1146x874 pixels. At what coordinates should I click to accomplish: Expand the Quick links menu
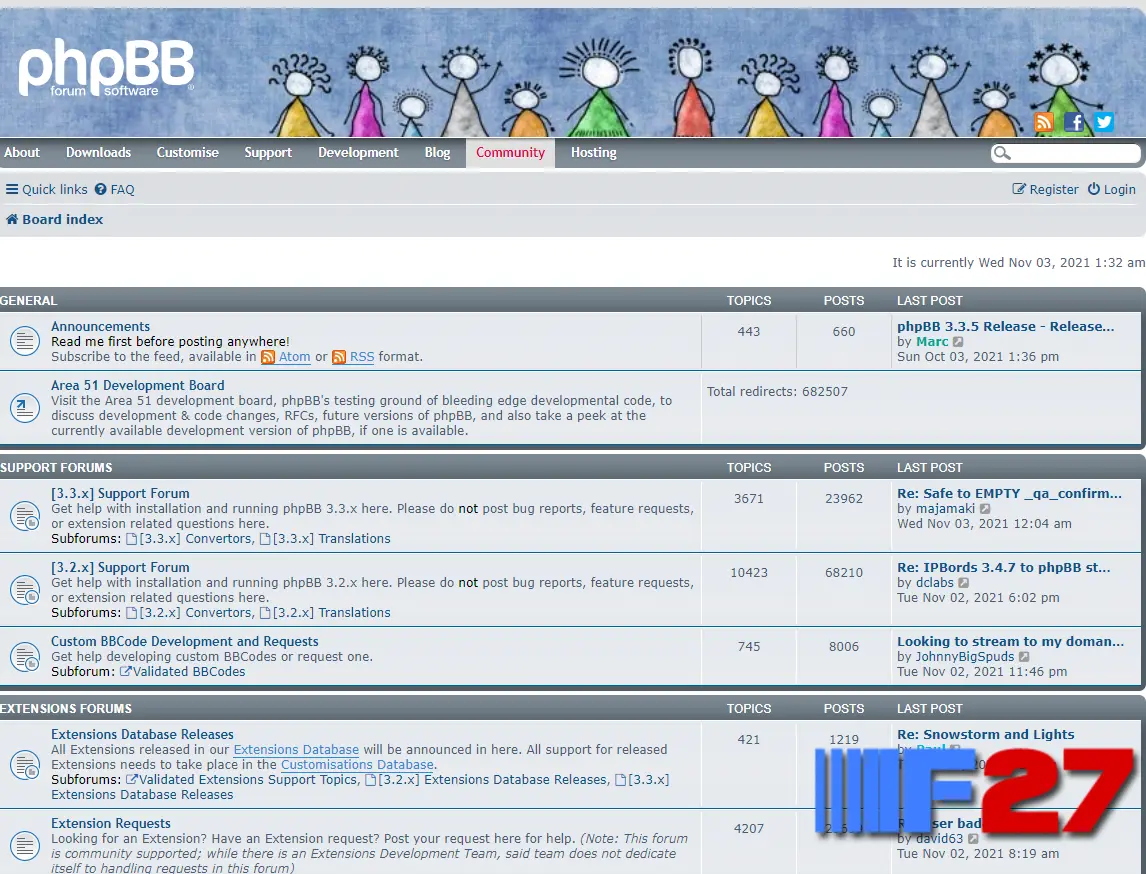coord(46,189)
